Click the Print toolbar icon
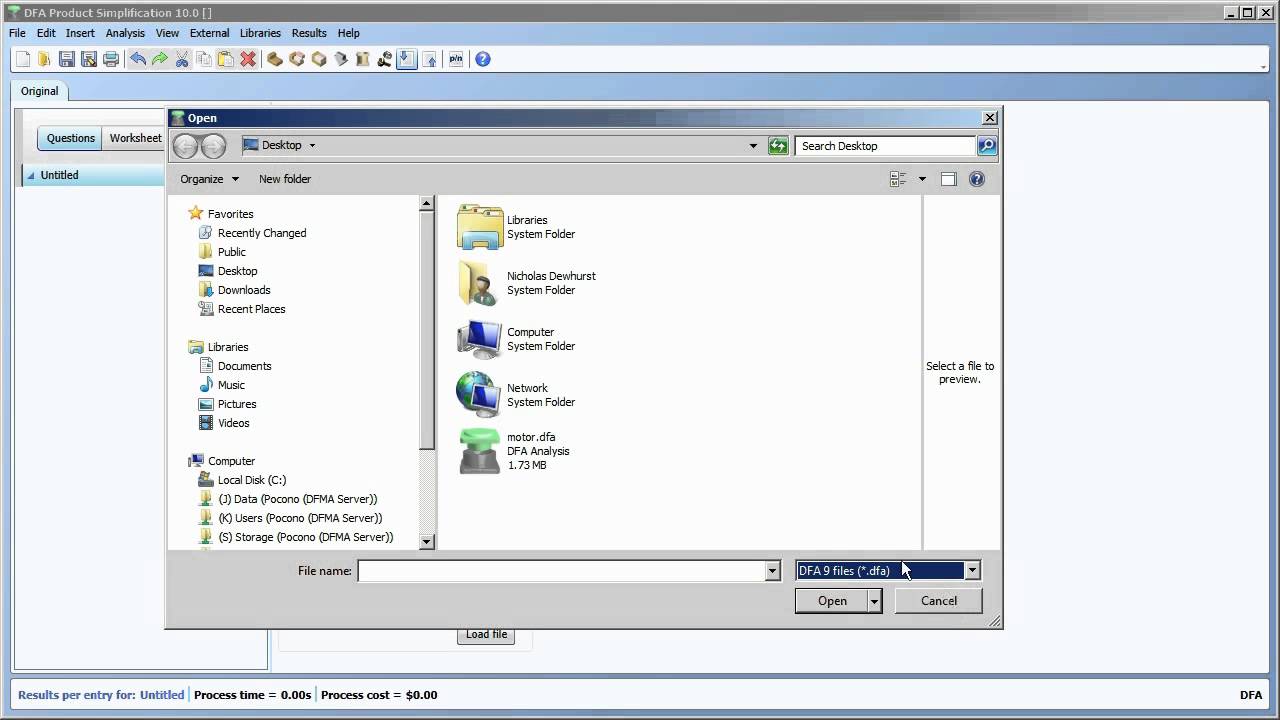 (x=111, y=59)
